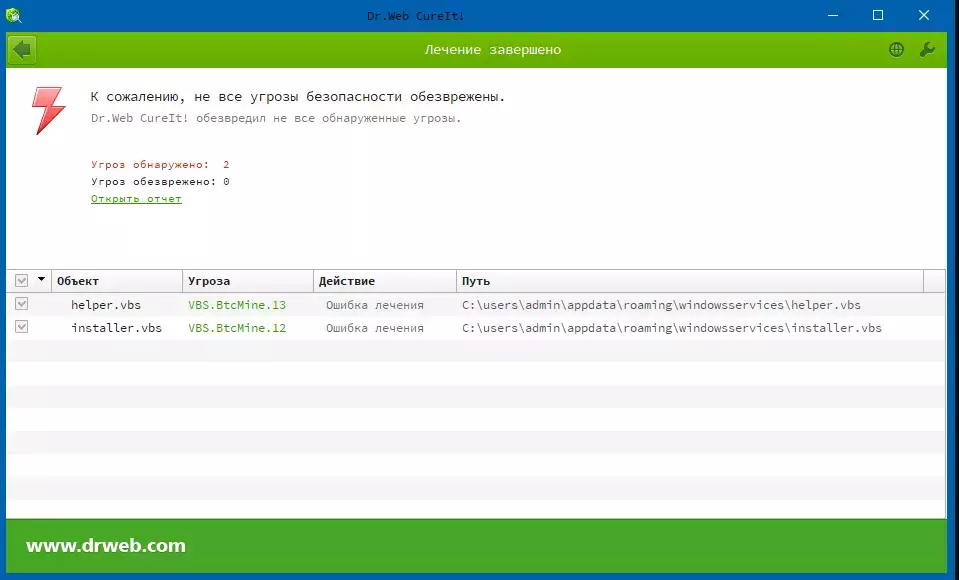Sort by the 'Действие' column header

click(385, 281)
